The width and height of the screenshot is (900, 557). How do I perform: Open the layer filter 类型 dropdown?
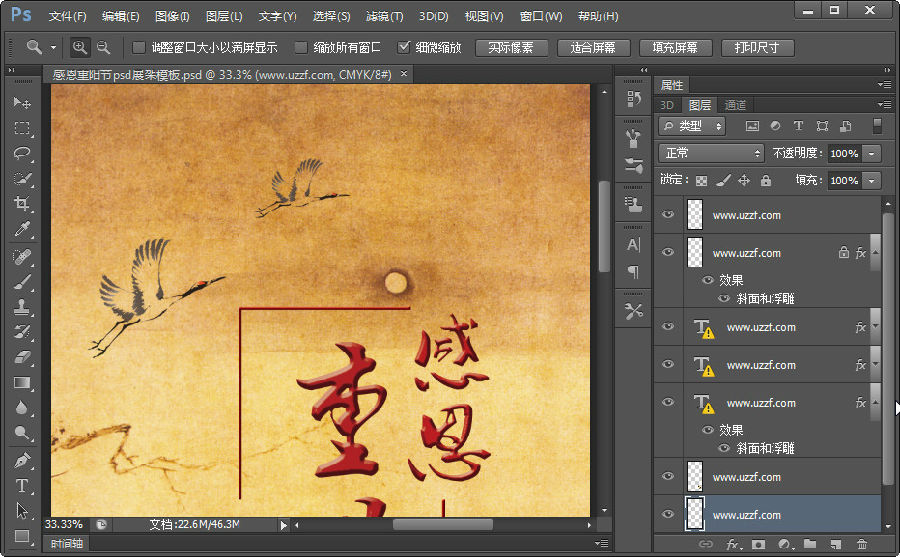click(692, 126)
